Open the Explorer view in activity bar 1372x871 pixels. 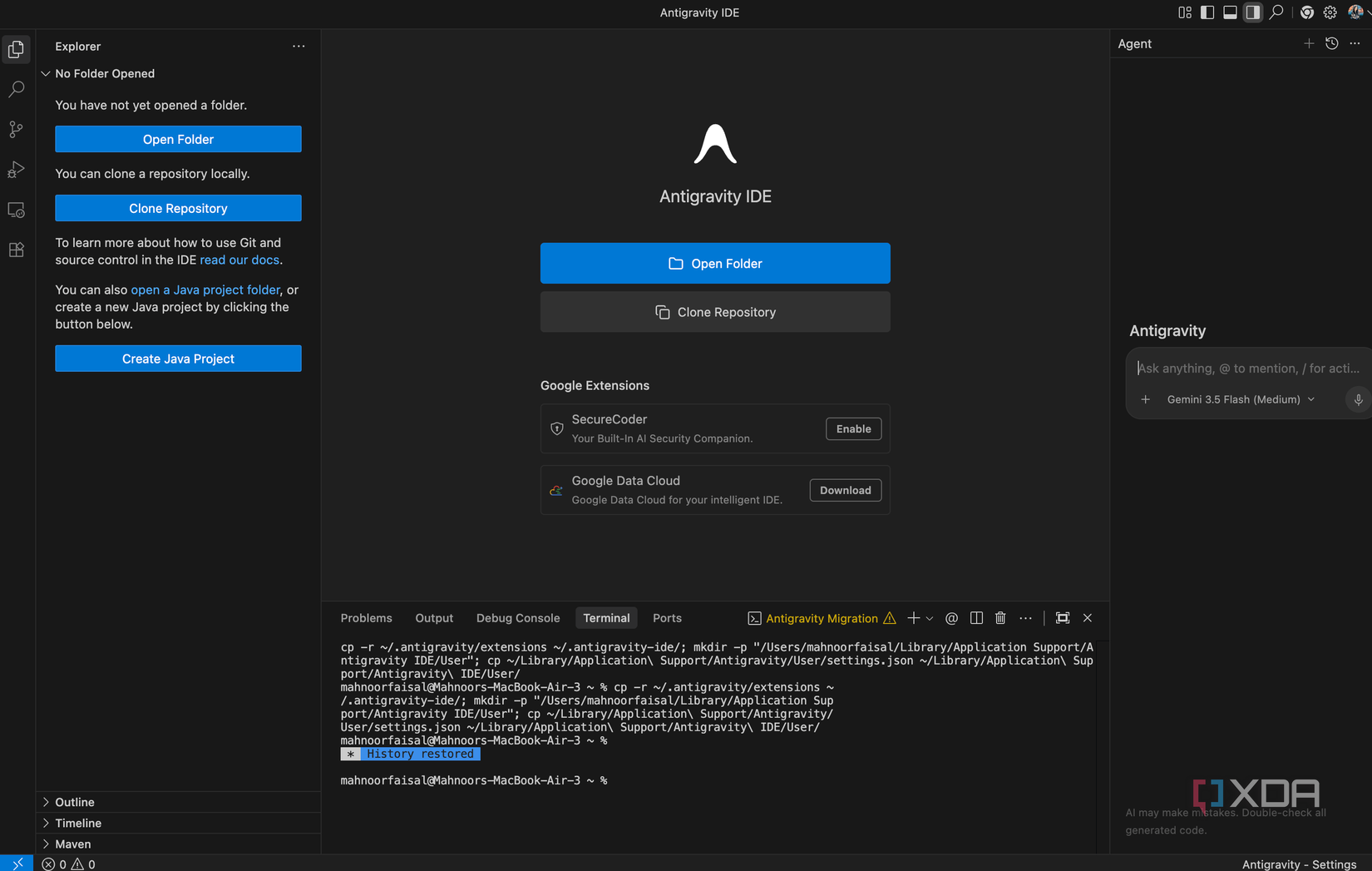point(17,50)
